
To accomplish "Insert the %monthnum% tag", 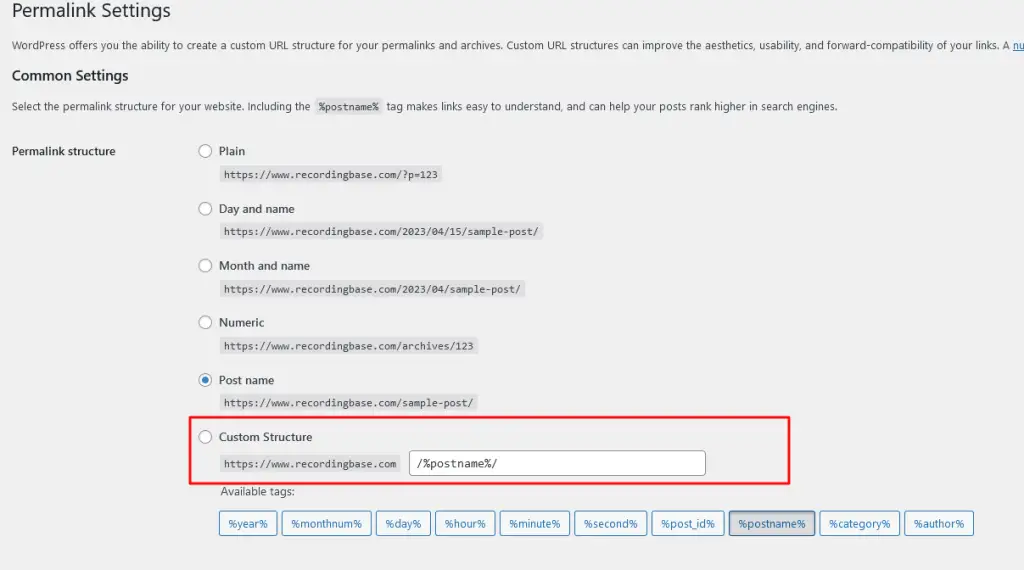I will [327, 524].
